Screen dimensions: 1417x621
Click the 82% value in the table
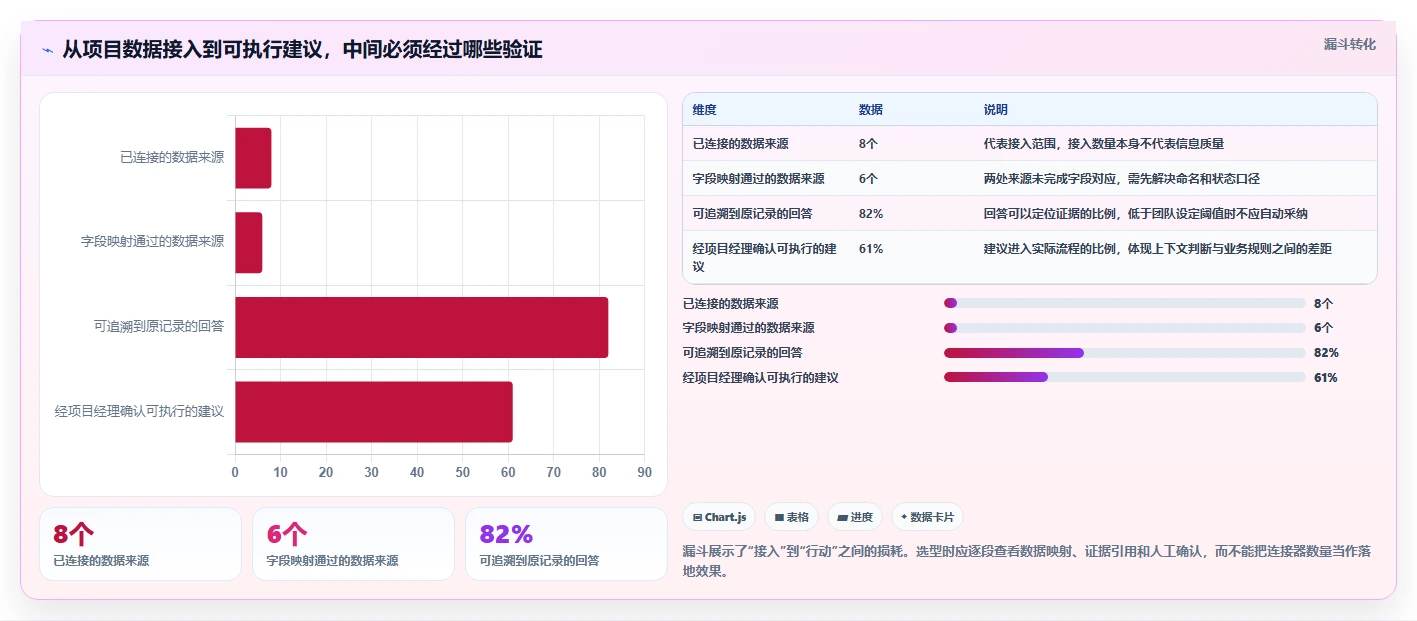point(871,214)
